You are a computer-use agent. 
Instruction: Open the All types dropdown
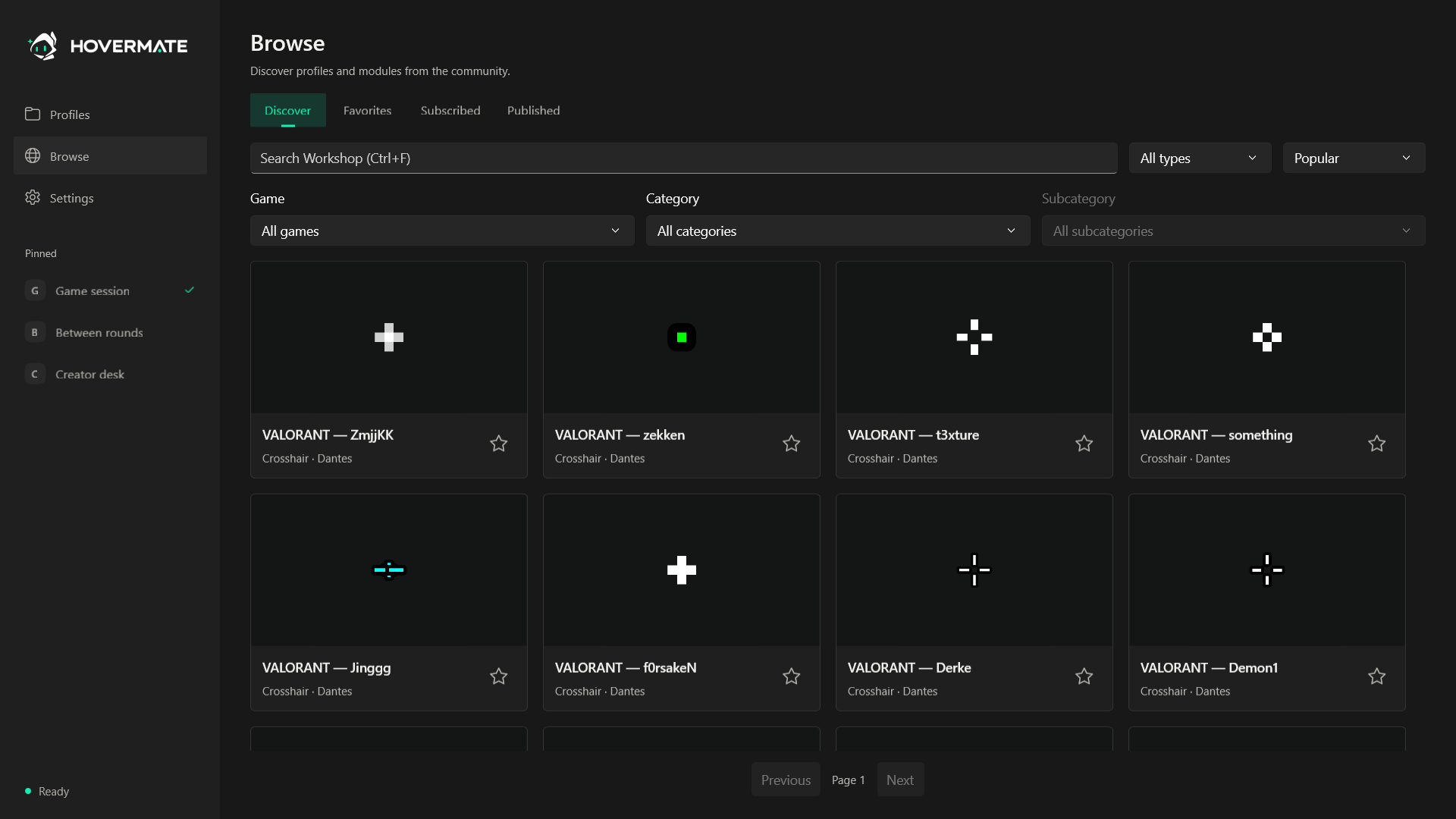[1200, 158]
